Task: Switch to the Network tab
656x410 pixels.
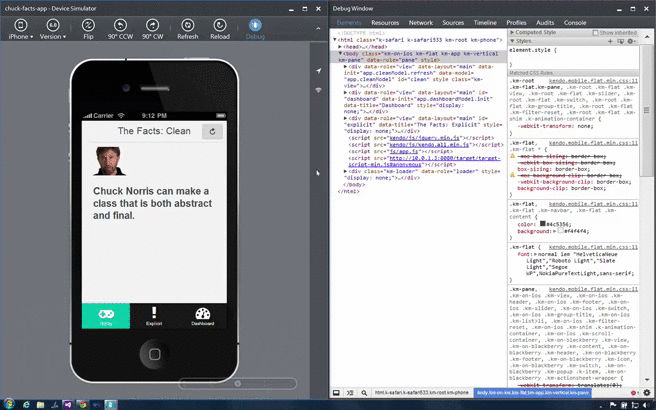Action: pos(420,23)
